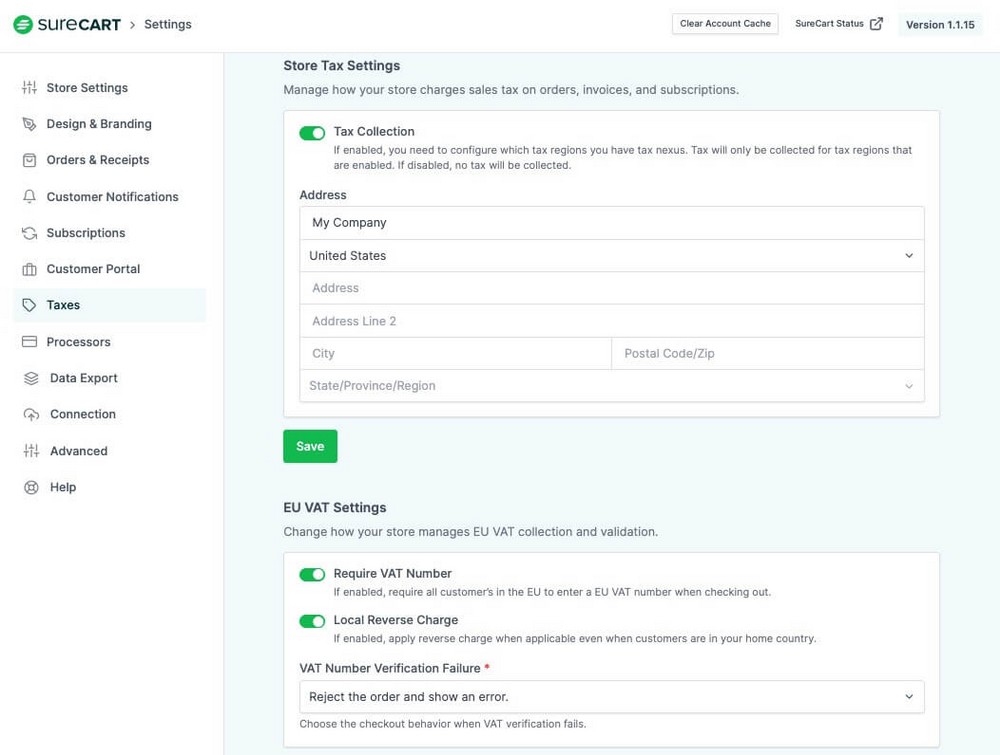
Task: Click the Design & Branding pen icon
Action: click(29, 124)
